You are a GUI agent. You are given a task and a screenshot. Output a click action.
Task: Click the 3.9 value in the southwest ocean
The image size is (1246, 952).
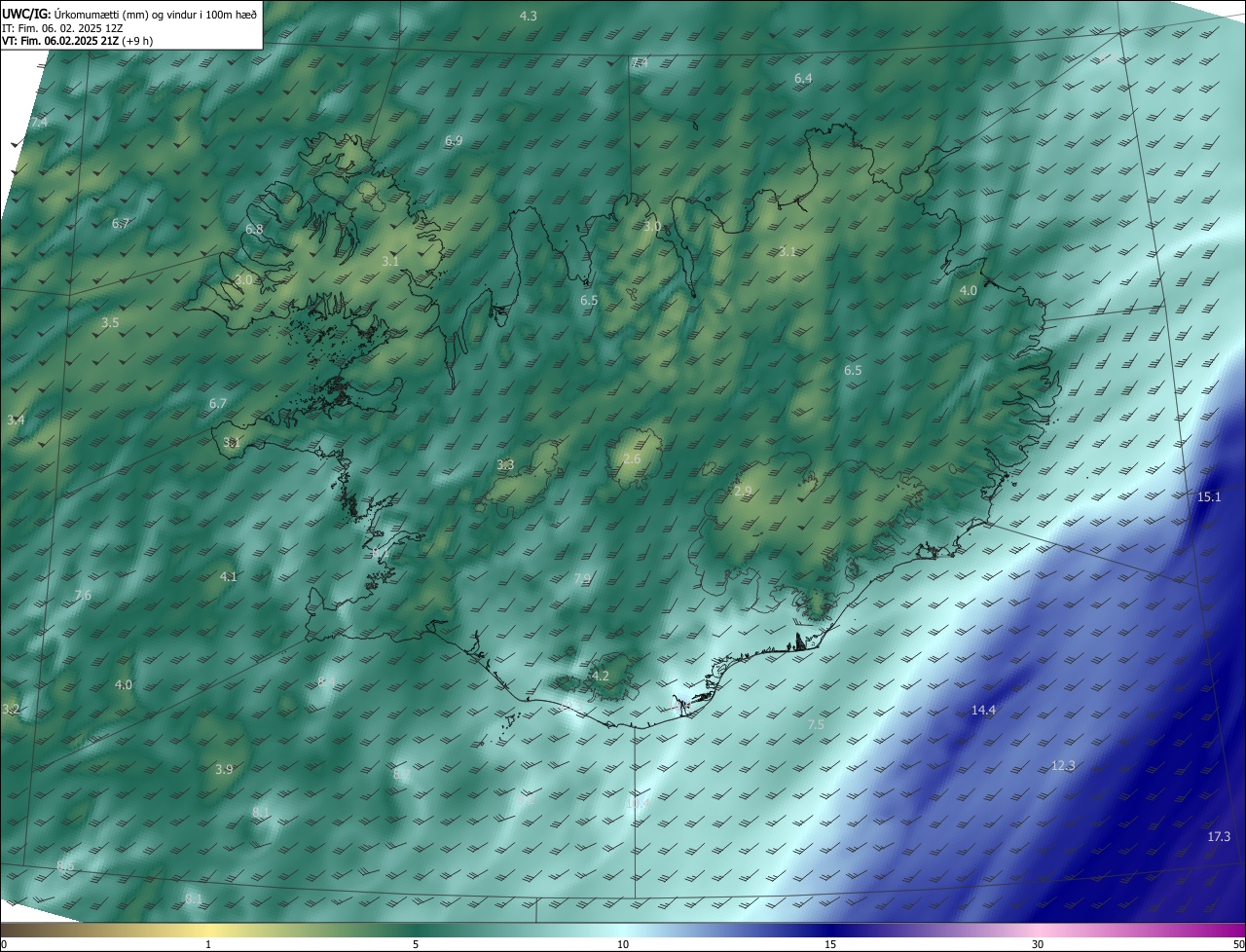(x=224, y=769)
